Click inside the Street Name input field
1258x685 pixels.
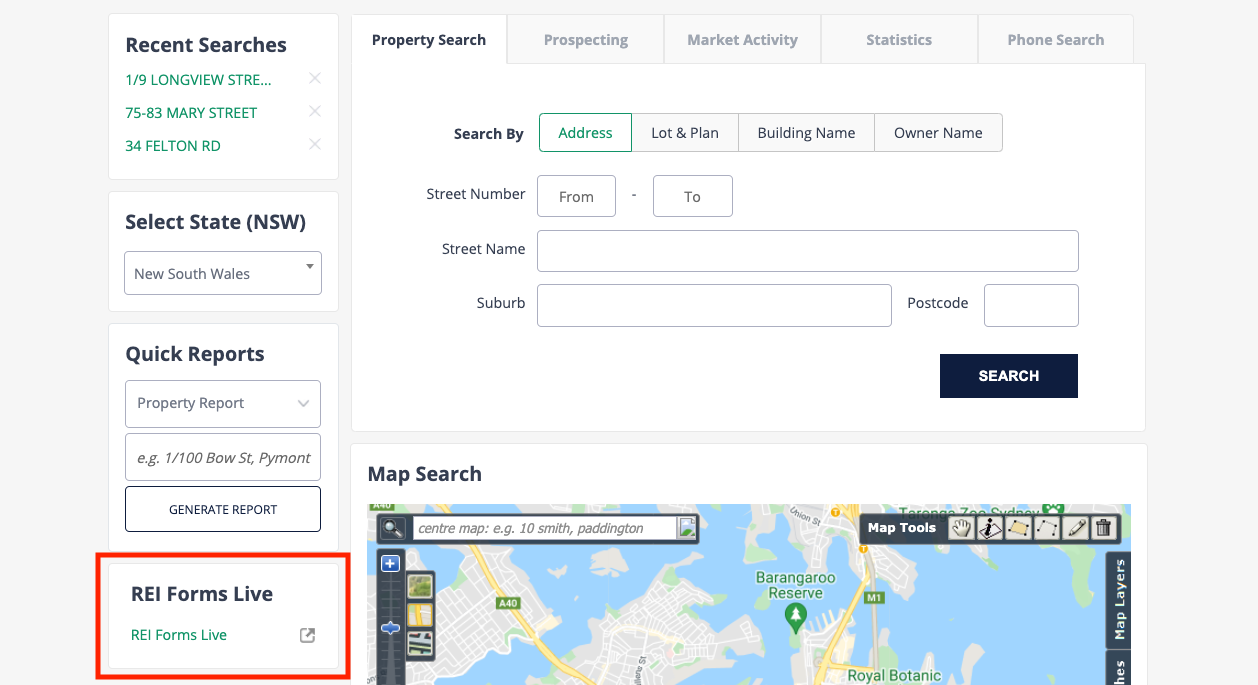pyautogui.click(x=807, y=250)
